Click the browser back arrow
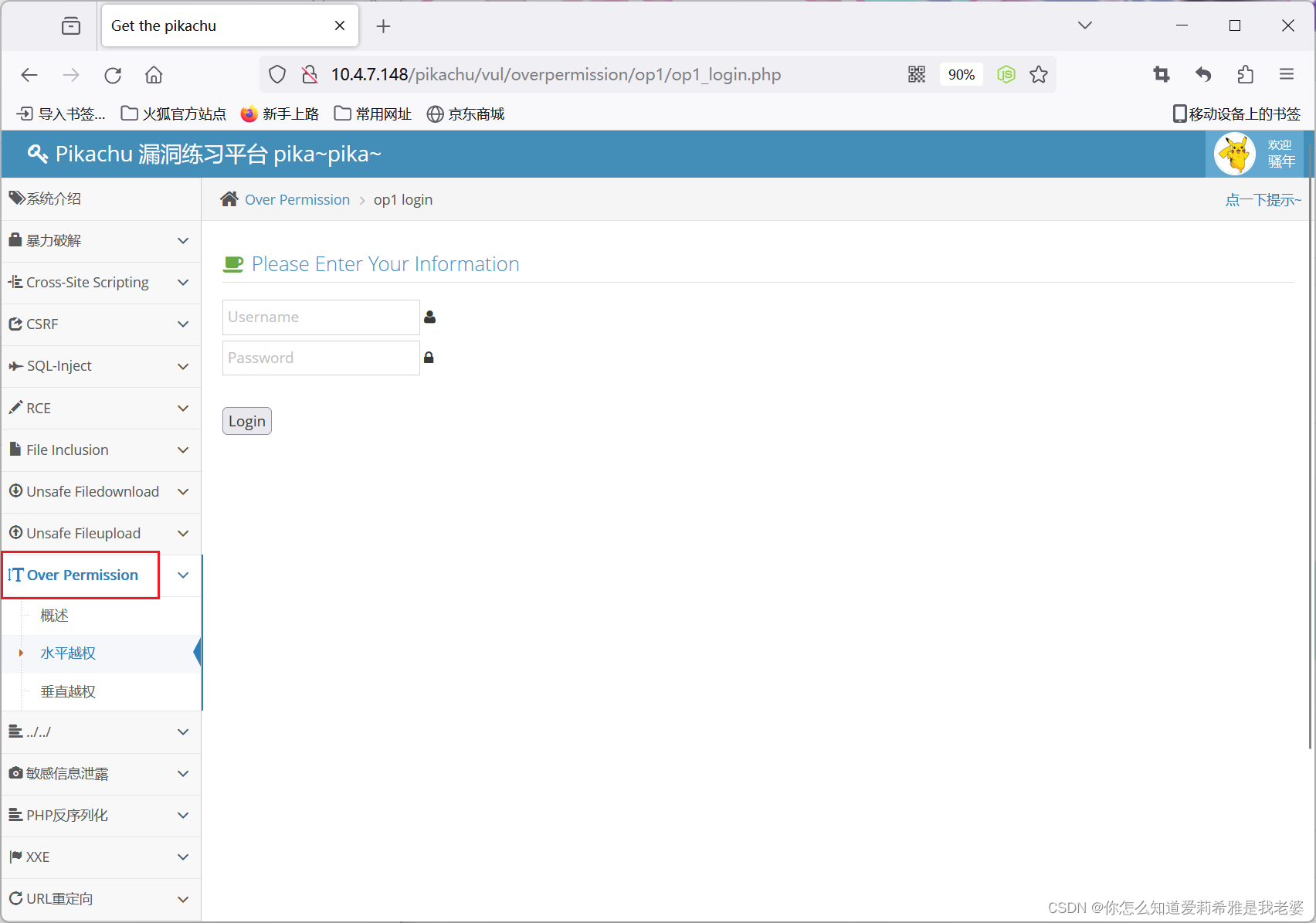 coord(29,75)
